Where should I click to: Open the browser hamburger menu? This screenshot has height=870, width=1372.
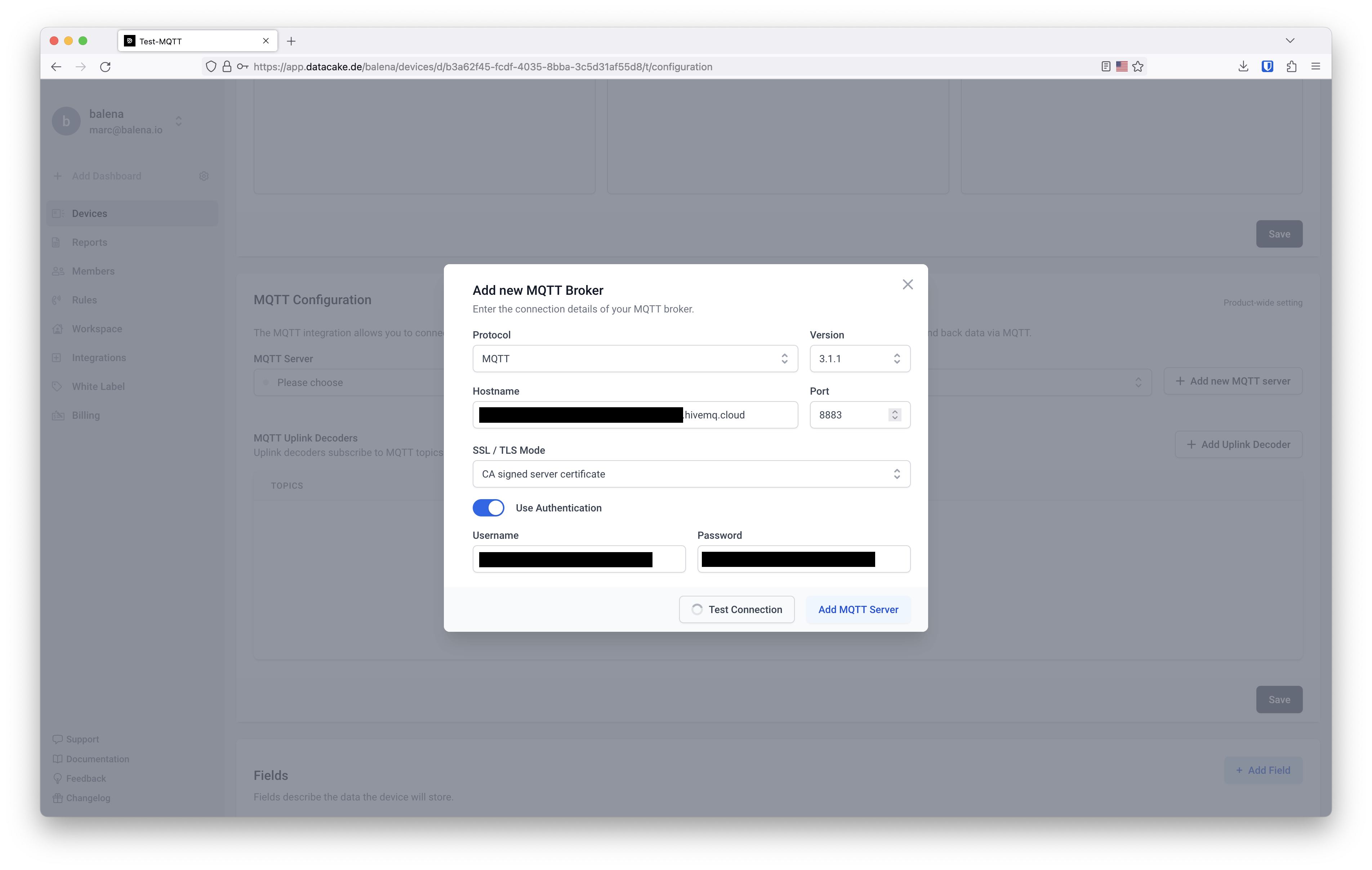[x=1315, y=66]
